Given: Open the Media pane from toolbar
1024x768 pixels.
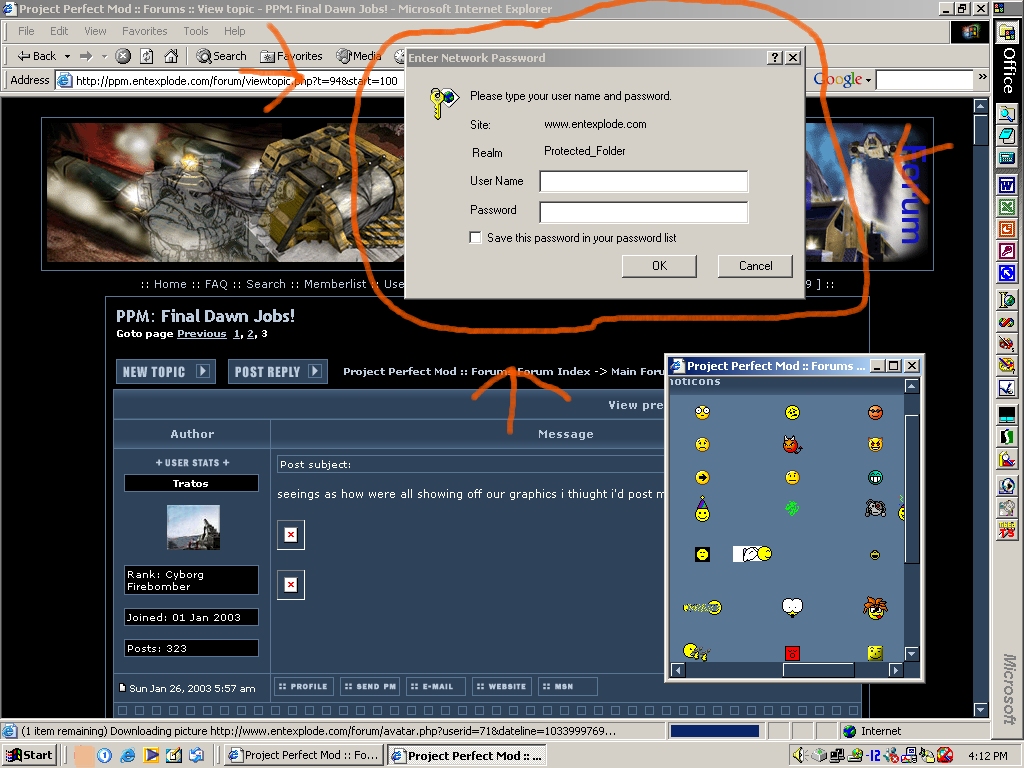Looking at the screenshot, I should coord(359,56).
